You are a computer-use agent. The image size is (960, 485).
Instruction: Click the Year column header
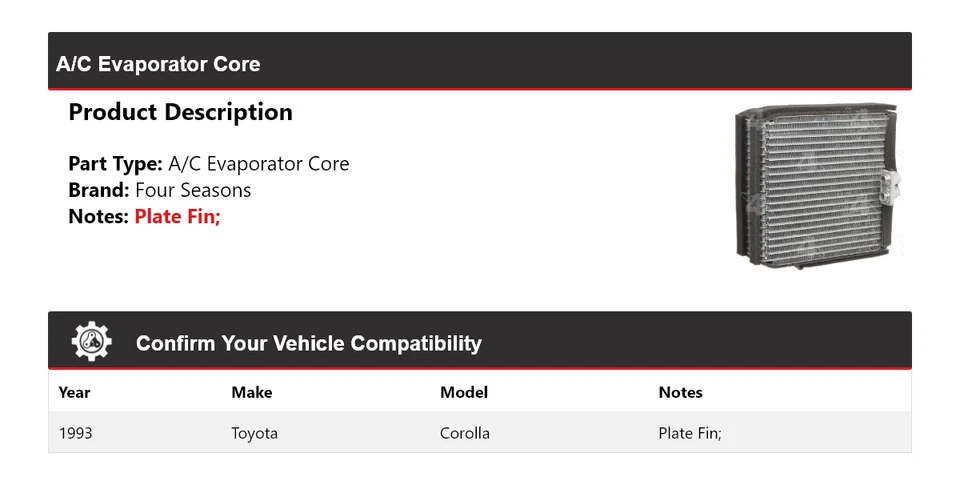75,392
